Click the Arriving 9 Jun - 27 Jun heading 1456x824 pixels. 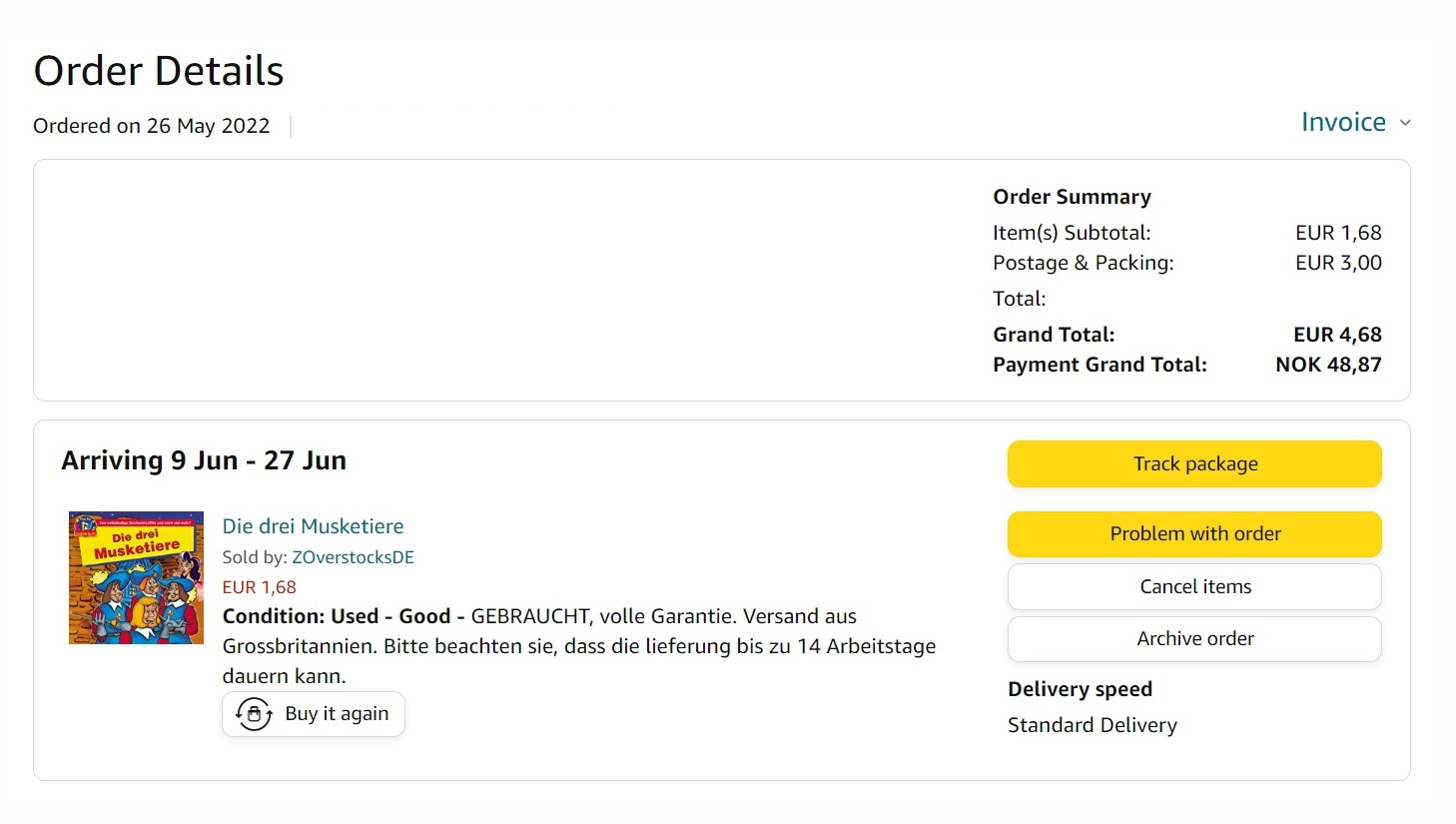coord(204,460)
